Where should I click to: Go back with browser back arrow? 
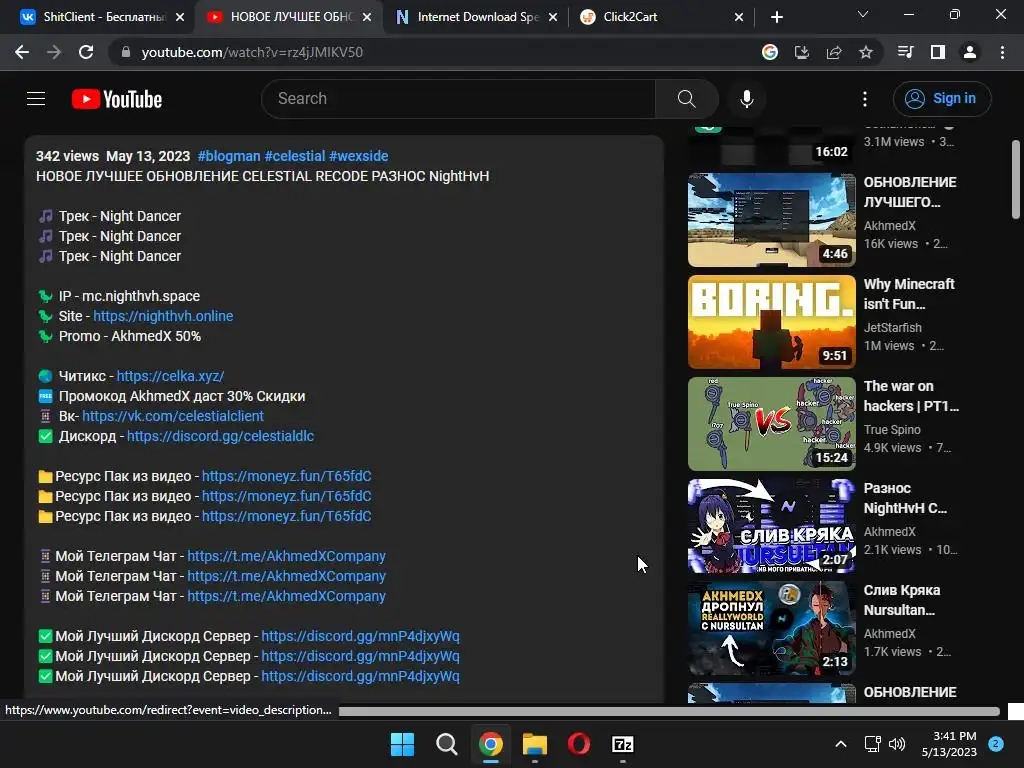[22, 52]
